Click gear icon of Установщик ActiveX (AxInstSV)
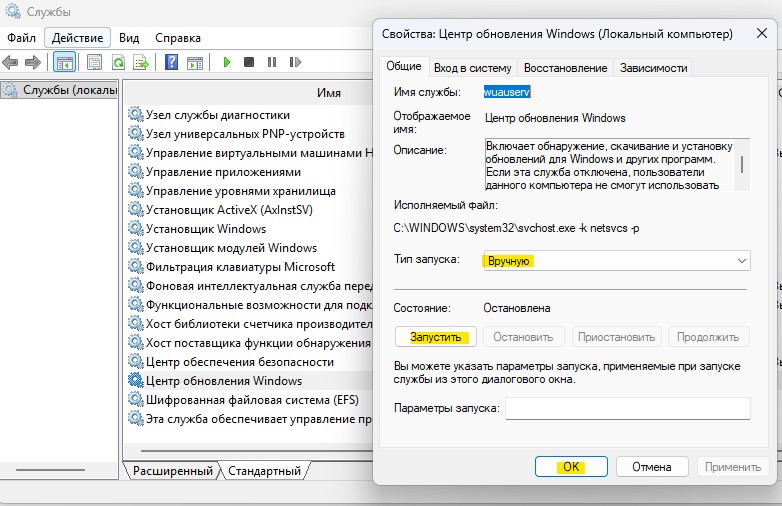 click(x=136, y=209)
